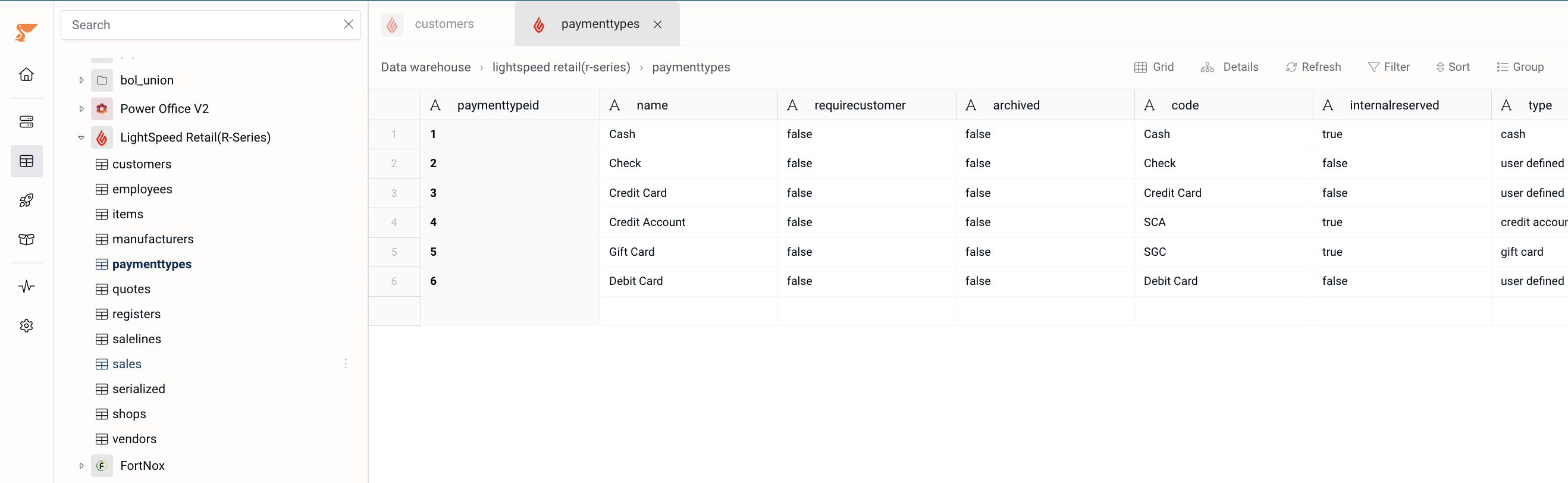Switch to Details view
This screenshot has height=483, width=1568.
[1229, 67]
